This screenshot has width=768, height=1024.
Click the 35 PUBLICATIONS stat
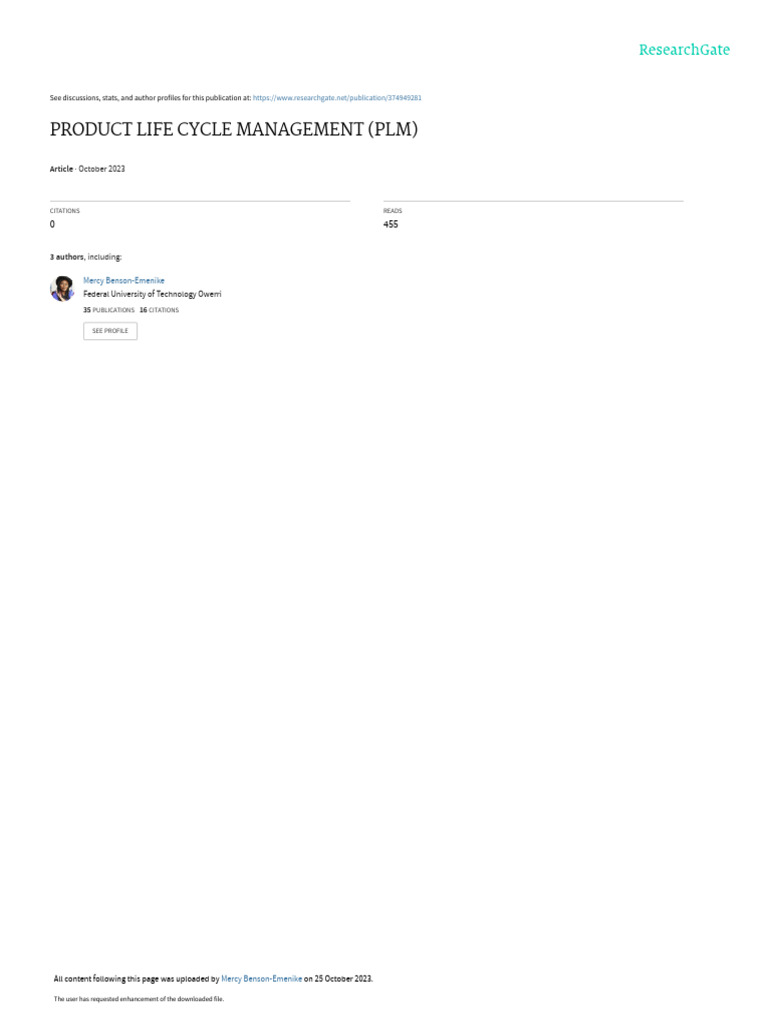coord(108,310)
